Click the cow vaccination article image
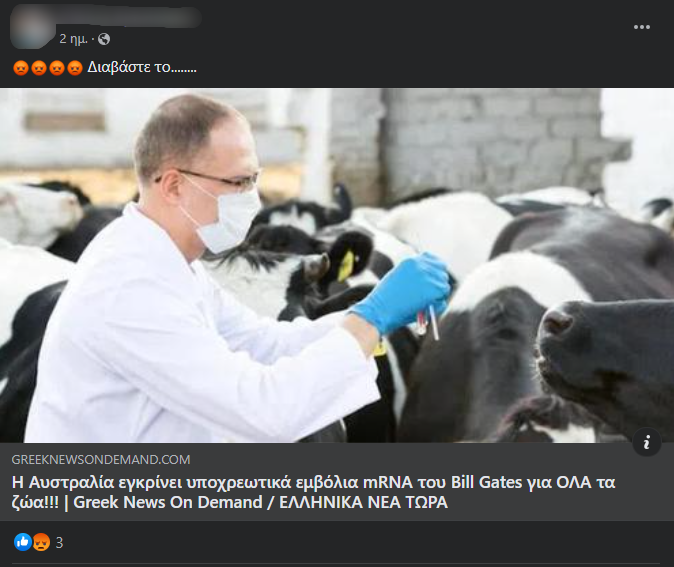 [x=337, y=265]
